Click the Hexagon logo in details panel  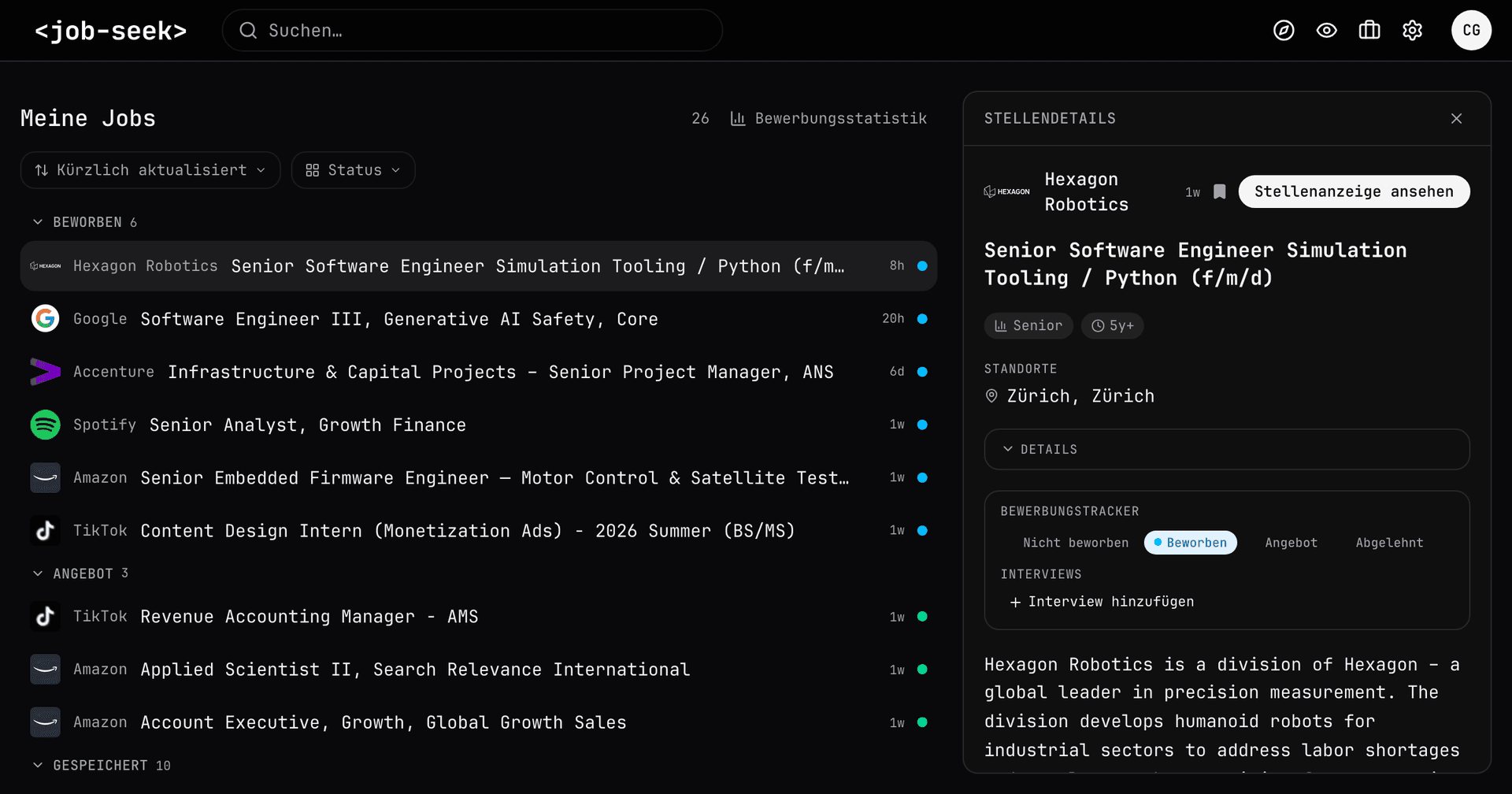coord(1006,191)
